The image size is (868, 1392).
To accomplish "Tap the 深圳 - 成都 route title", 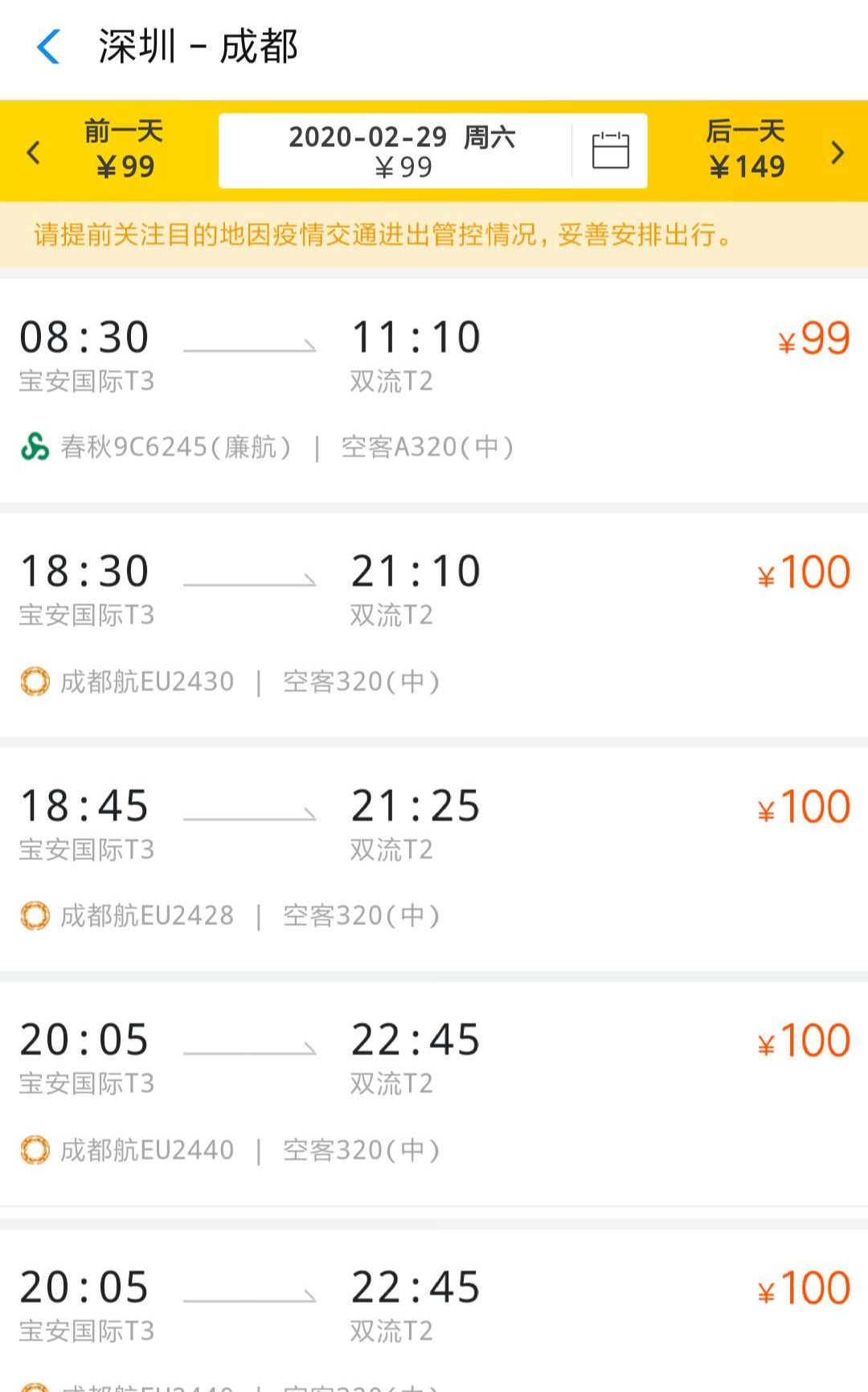I will click(198, 47).
